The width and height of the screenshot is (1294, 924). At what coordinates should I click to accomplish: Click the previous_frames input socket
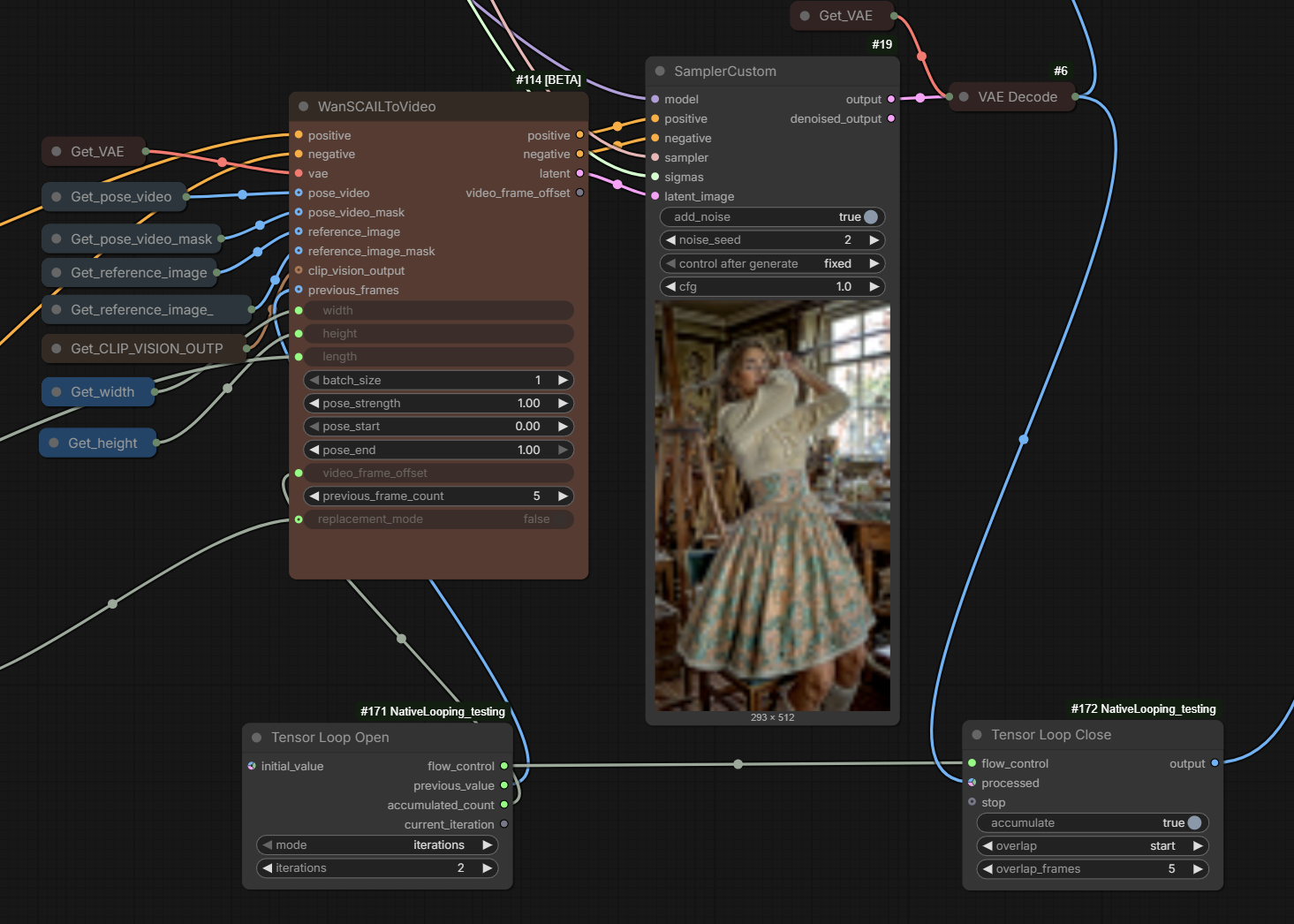(299, 290)
